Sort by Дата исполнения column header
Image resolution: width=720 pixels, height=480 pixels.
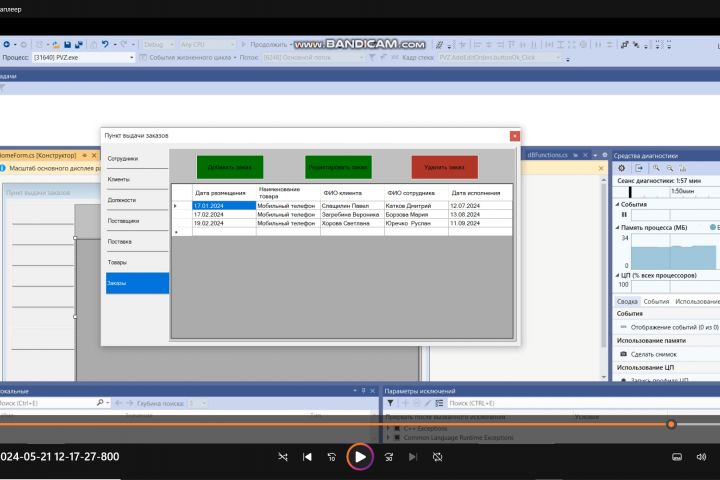[x=480, y=193]
